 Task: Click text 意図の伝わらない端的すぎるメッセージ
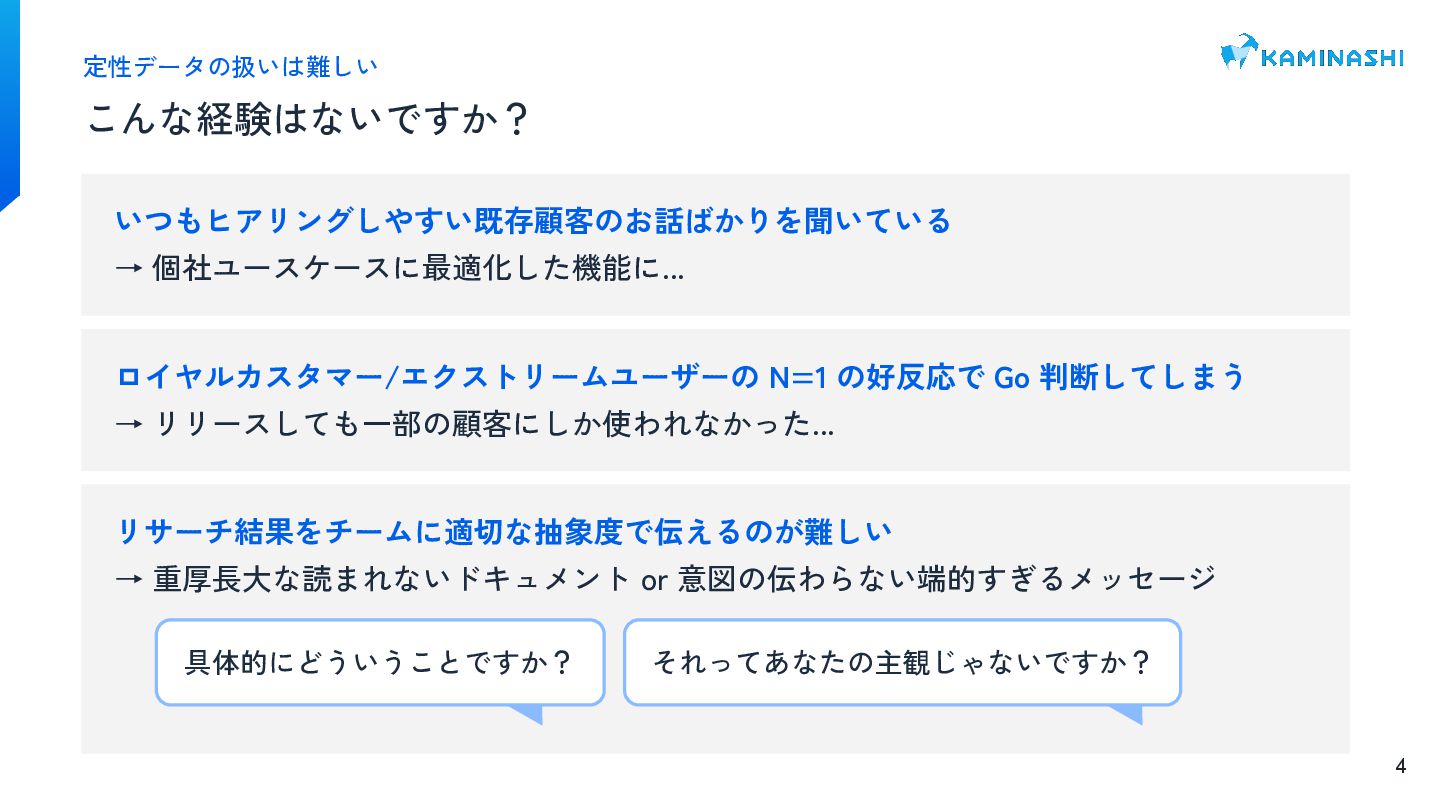[x=947, y=579]
